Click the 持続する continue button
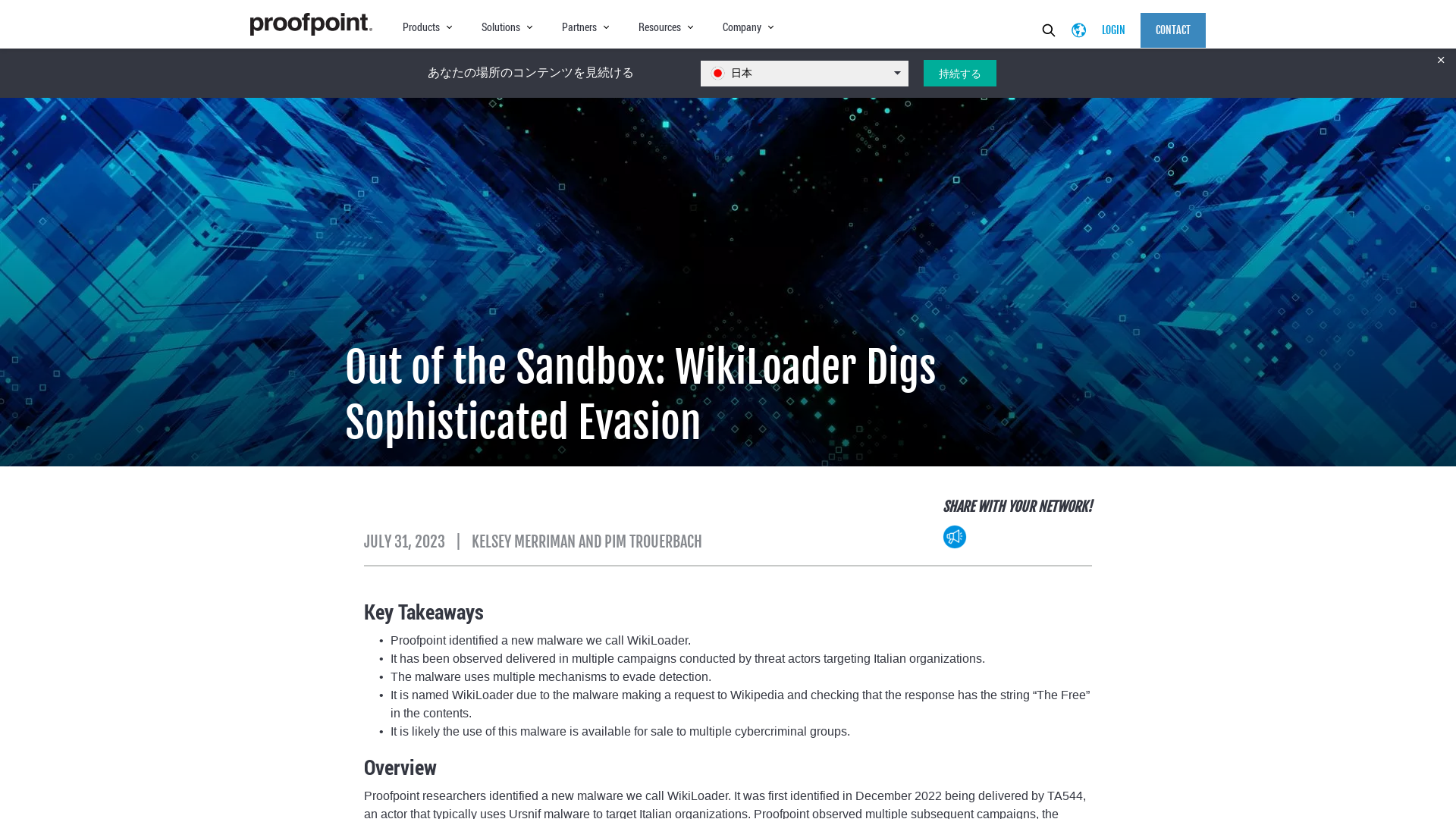The width and height of the screenshot is (1456, 819). (x=959, y=73)
